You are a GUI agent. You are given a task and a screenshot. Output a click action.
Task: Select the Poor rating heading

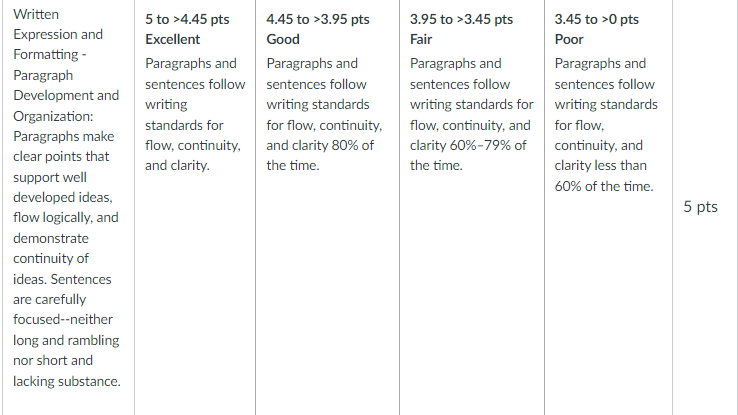pyautogui.click(x=569, y=40)
